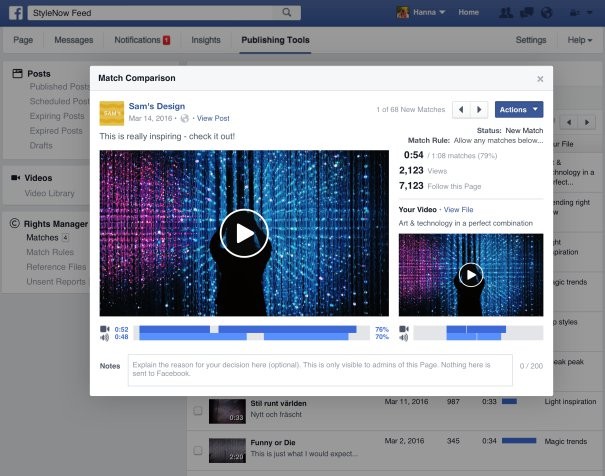Click the audio match bar at 70%
This screenshot has height=476, width=605.
point(251,337)
